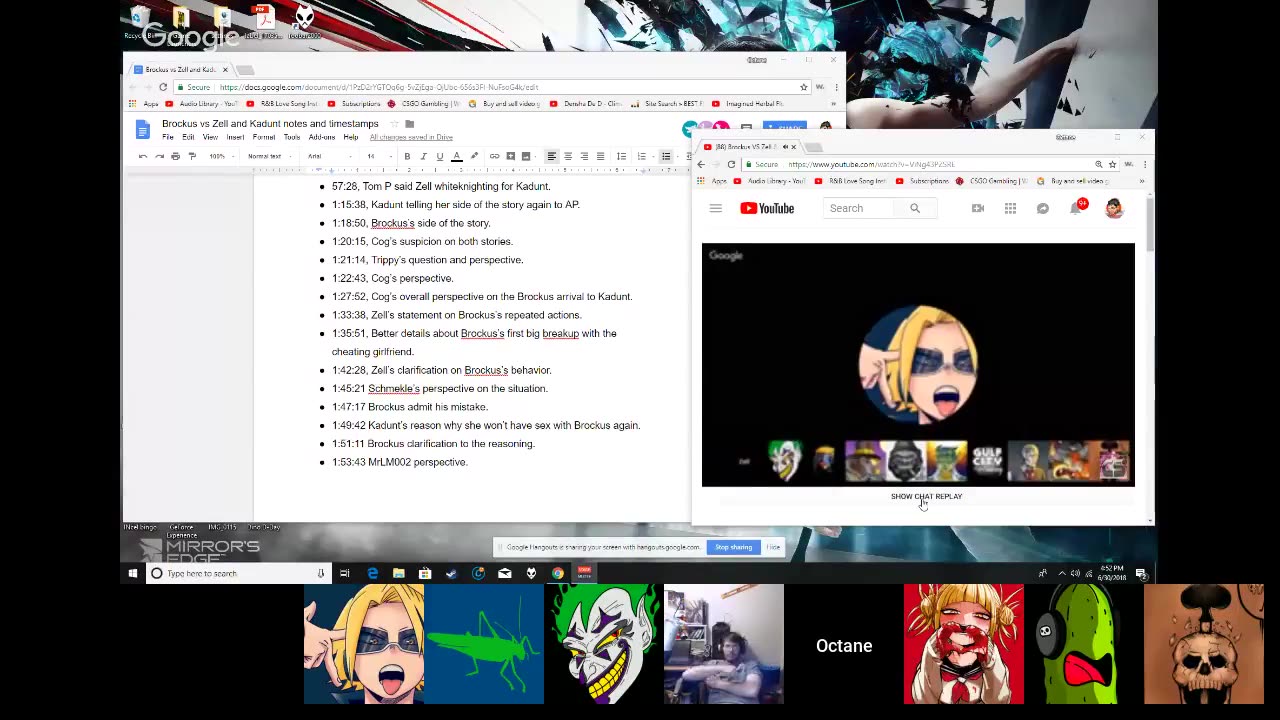Image resolution: width=1280 pixels, height=720 pixels.
Task: Toggle underline formatting in Docs toolbar
Action: (x=439, y=156)
